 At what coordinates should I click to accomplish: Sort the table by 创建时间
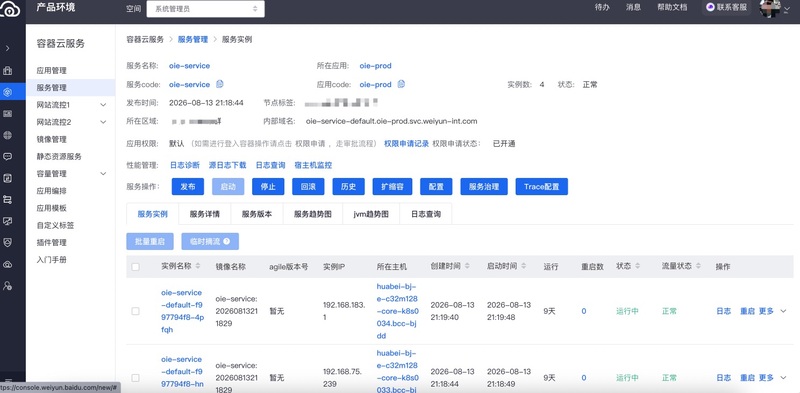pyautogui.click(x=467, y=266)
